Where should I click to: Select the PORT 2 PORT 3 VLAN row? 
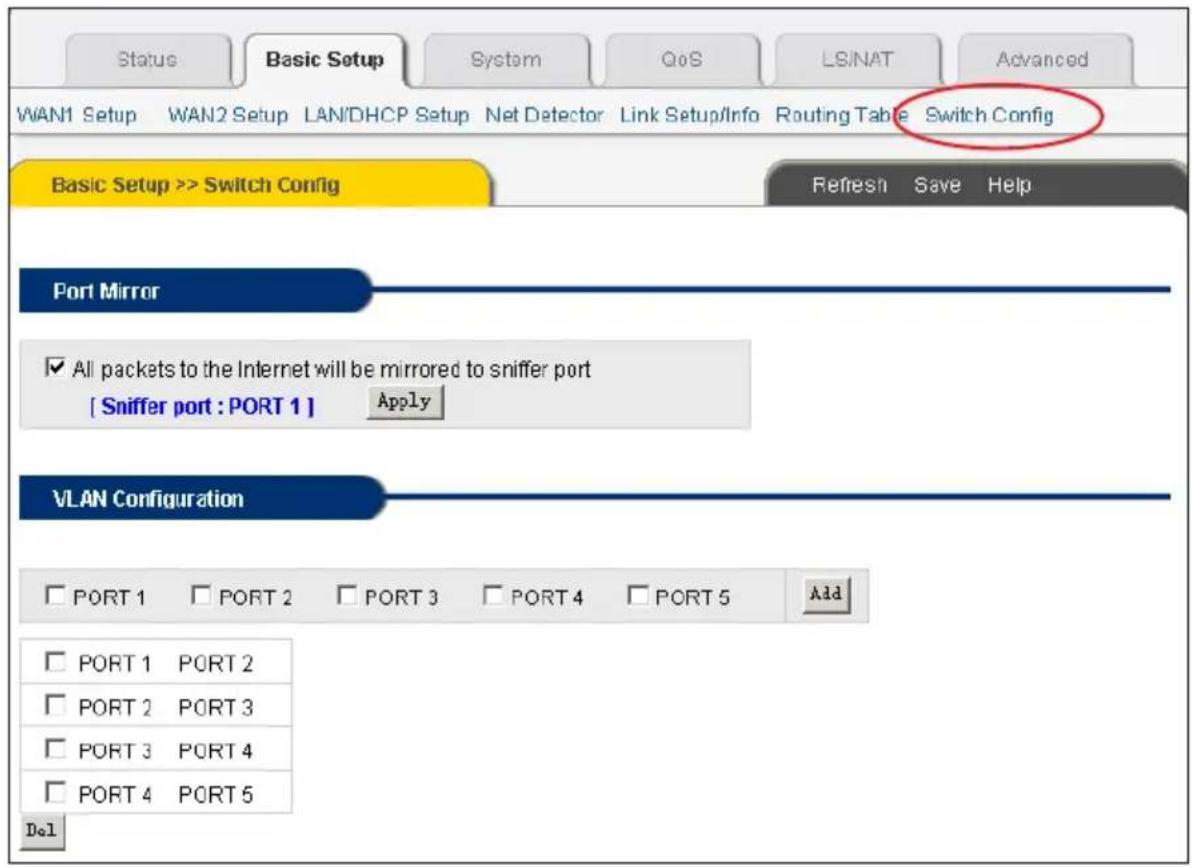pyautogui.click(x=55, y=705)
